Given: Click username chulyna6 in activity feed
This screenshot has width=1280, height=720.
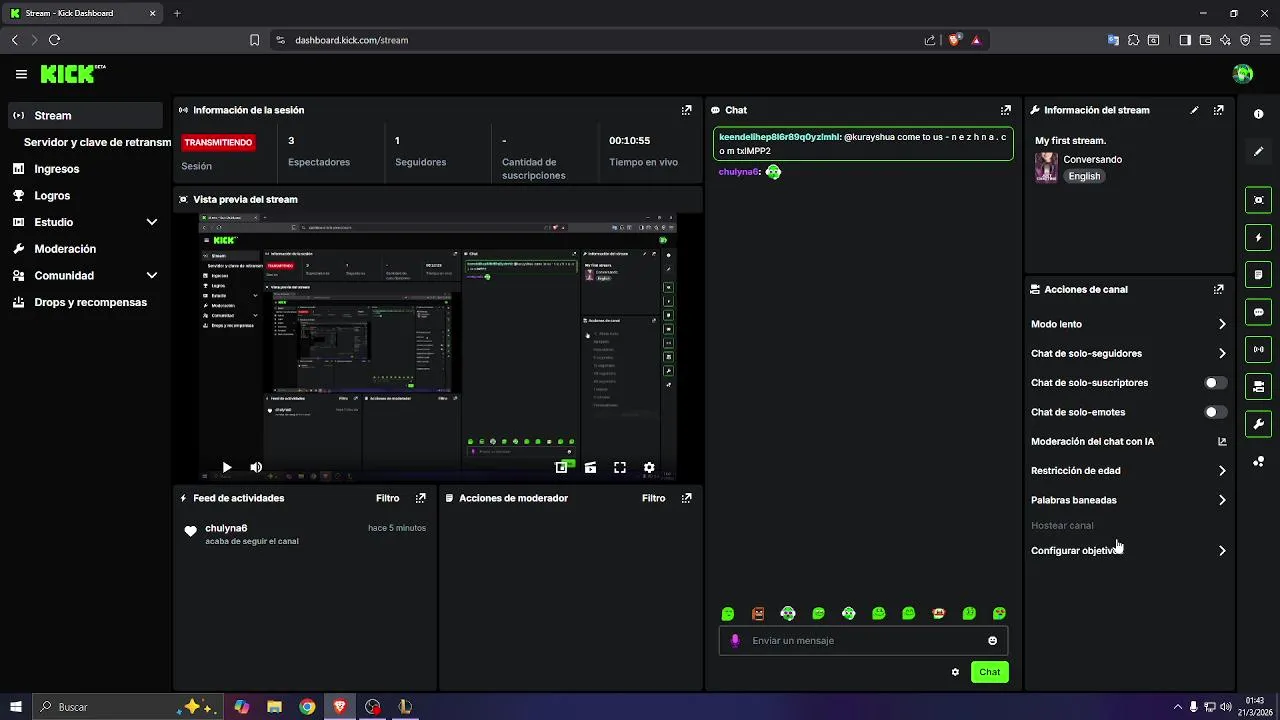Looking at the screenshot, I should point(226,528).
